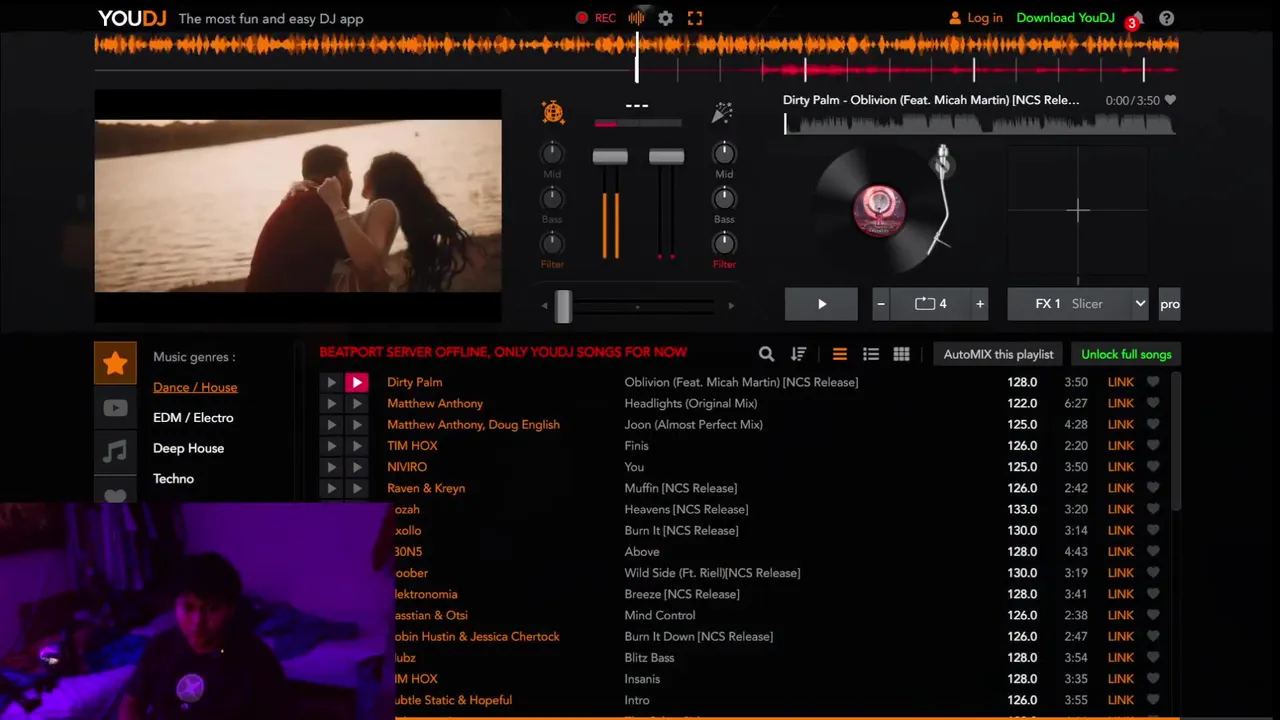This screenshot has height=720, width=1280.
Task: Click the left deck video thumbnail
Action: tap(298, 206)
